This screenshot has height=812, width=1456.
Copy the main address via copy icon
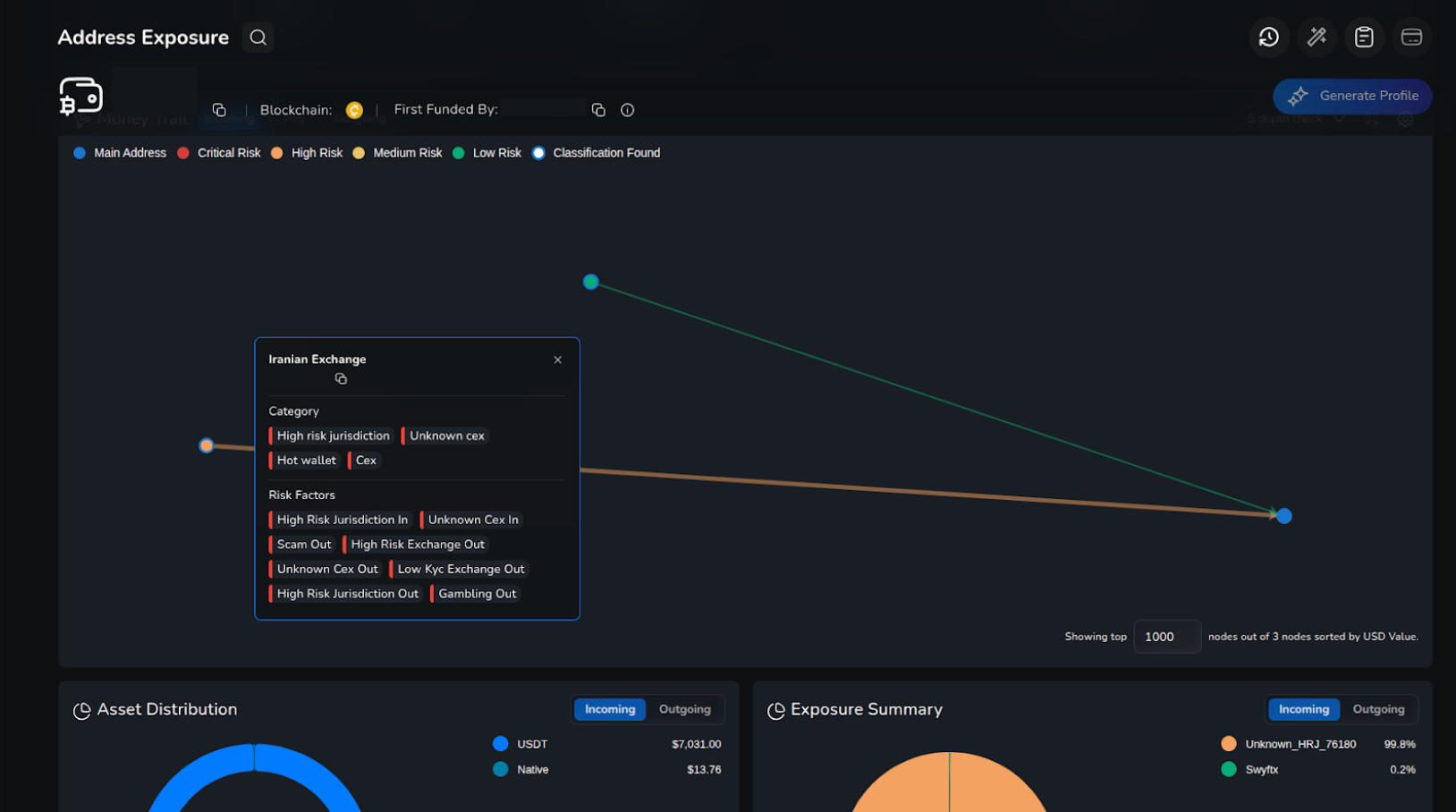coord(219,110)
